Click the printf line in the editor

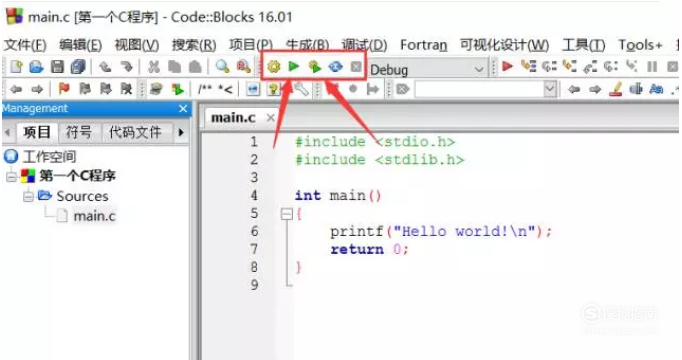point(441,231)
